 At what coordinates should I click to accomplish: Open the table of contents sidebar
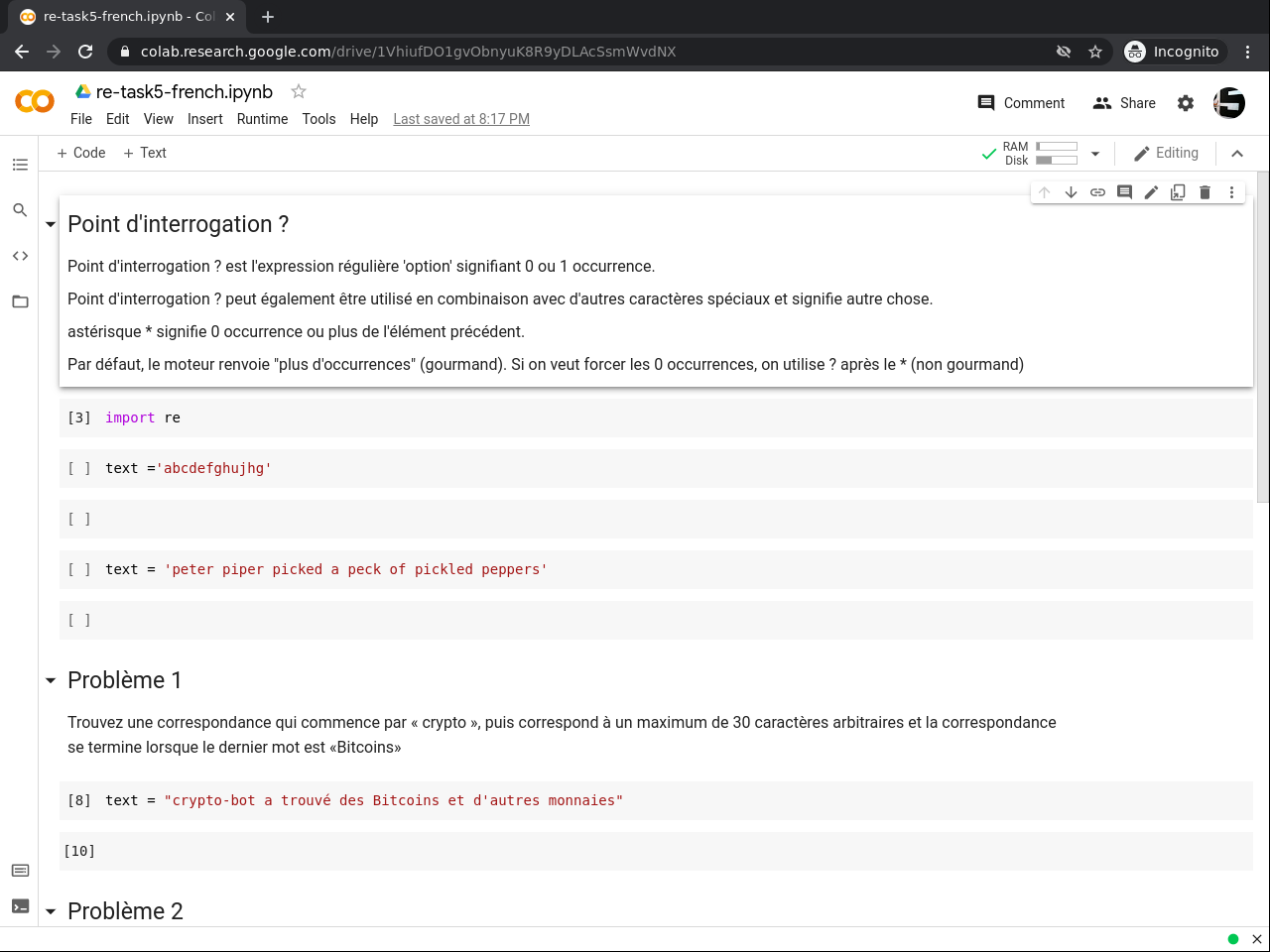point(20,165)
